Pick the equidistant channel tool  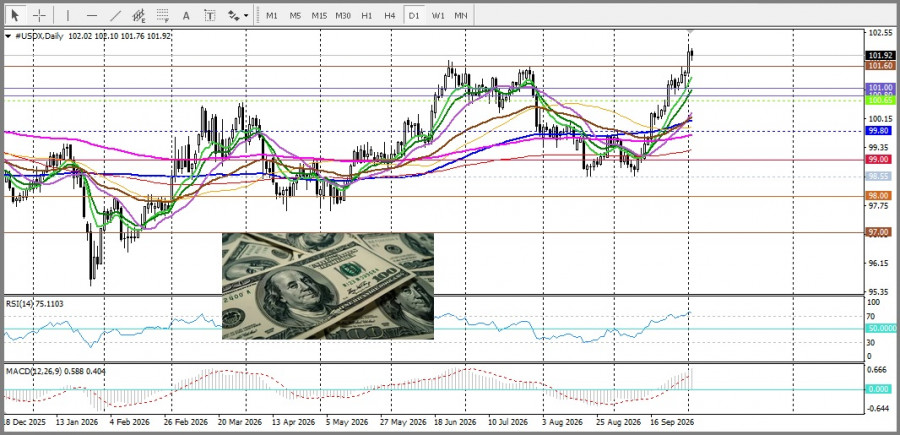[x=138, y=15]
